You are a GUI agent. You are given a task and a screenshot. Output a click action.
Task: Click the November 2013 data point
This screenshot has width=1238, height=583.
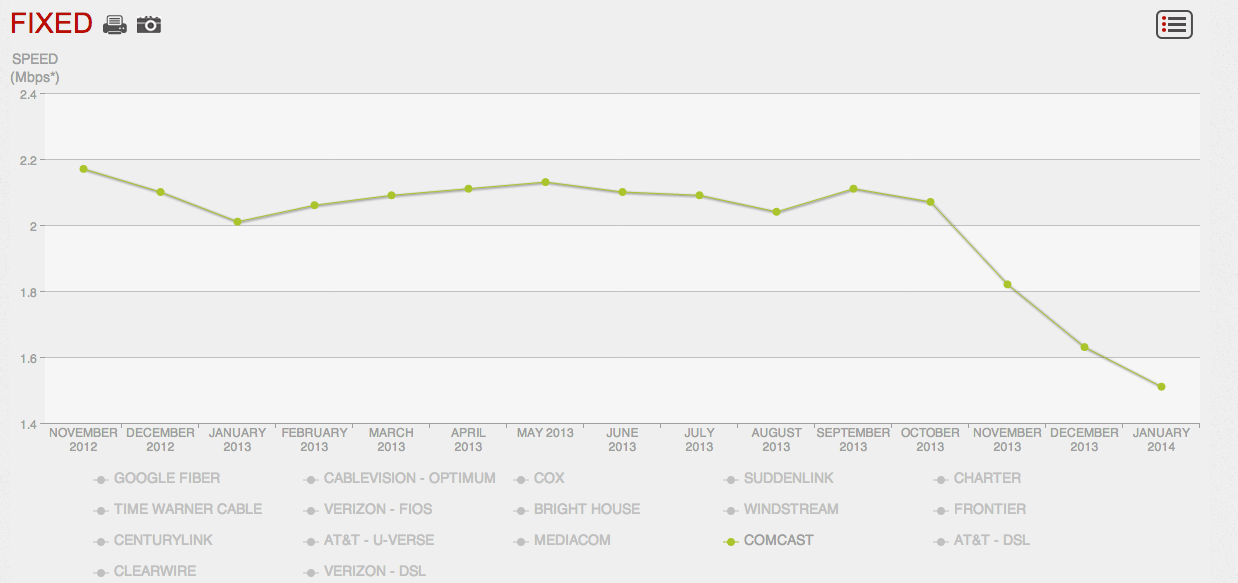(x=1007, y=284)
